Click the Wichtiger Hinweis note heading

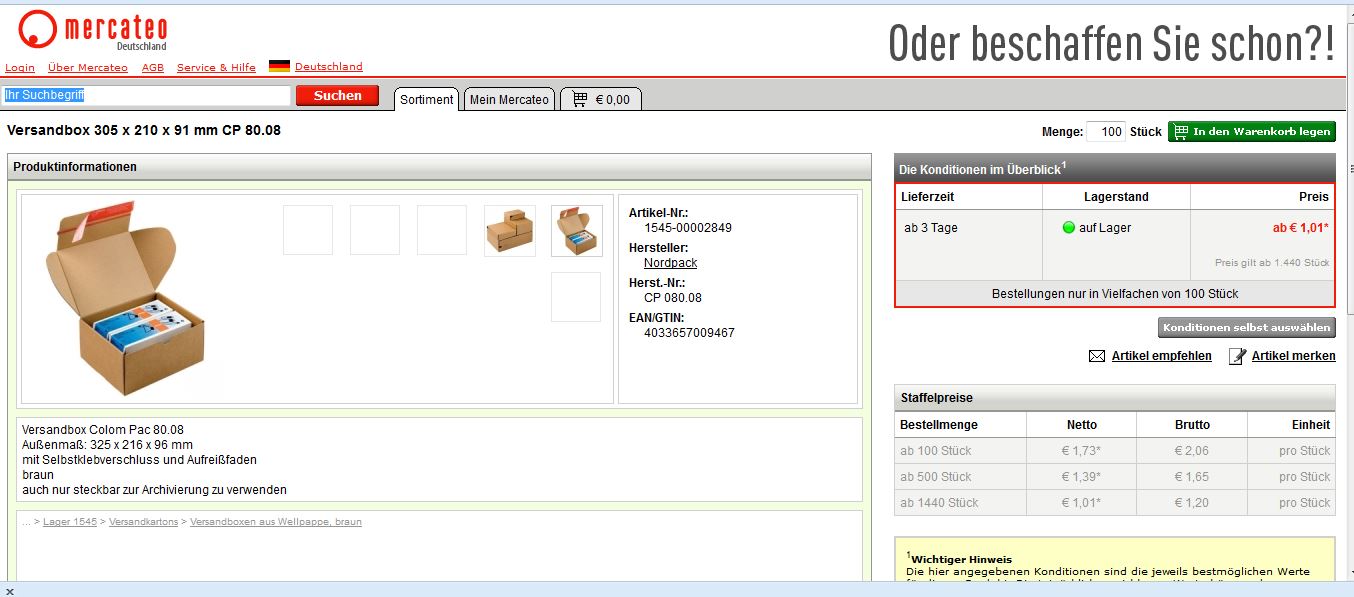click(x=961, y=559)
